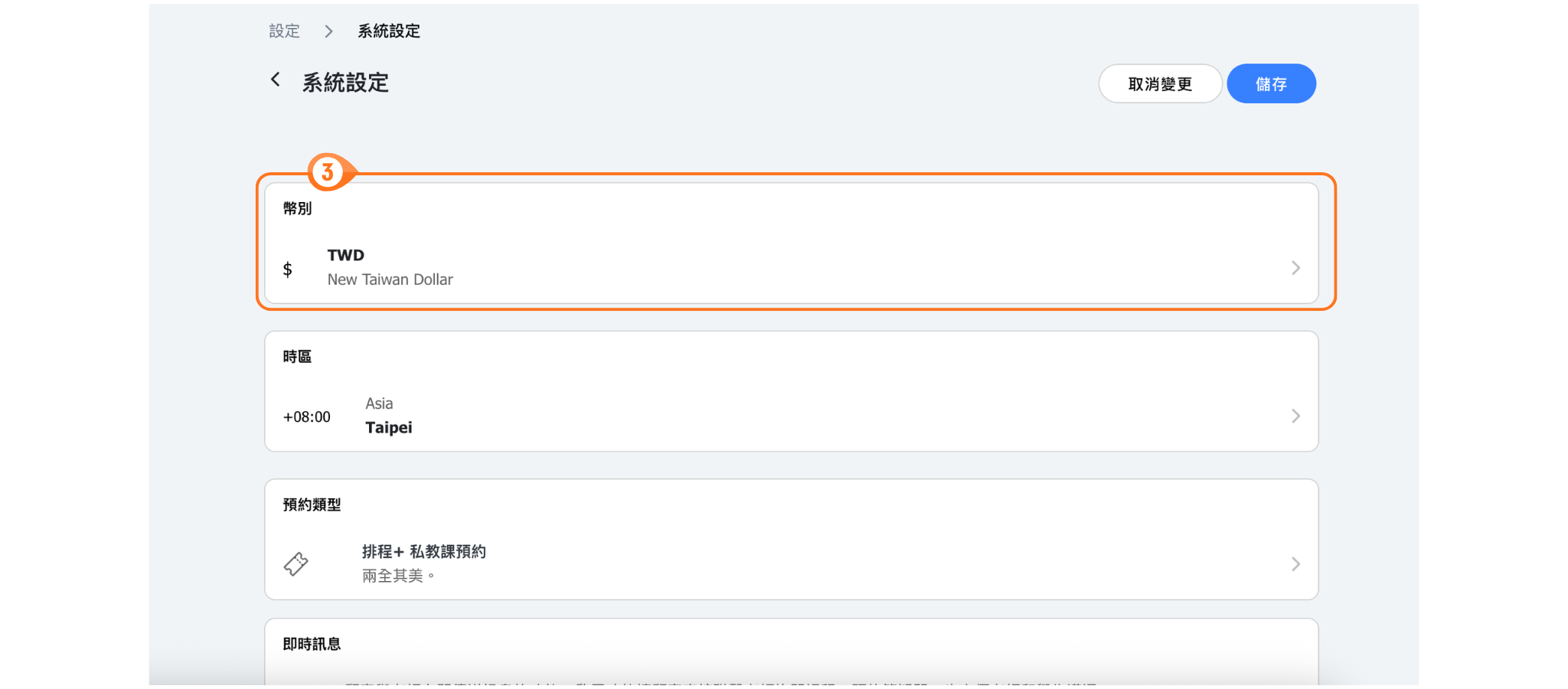
Task: Click the dollar sign currency icon
Action: (287, 269)
